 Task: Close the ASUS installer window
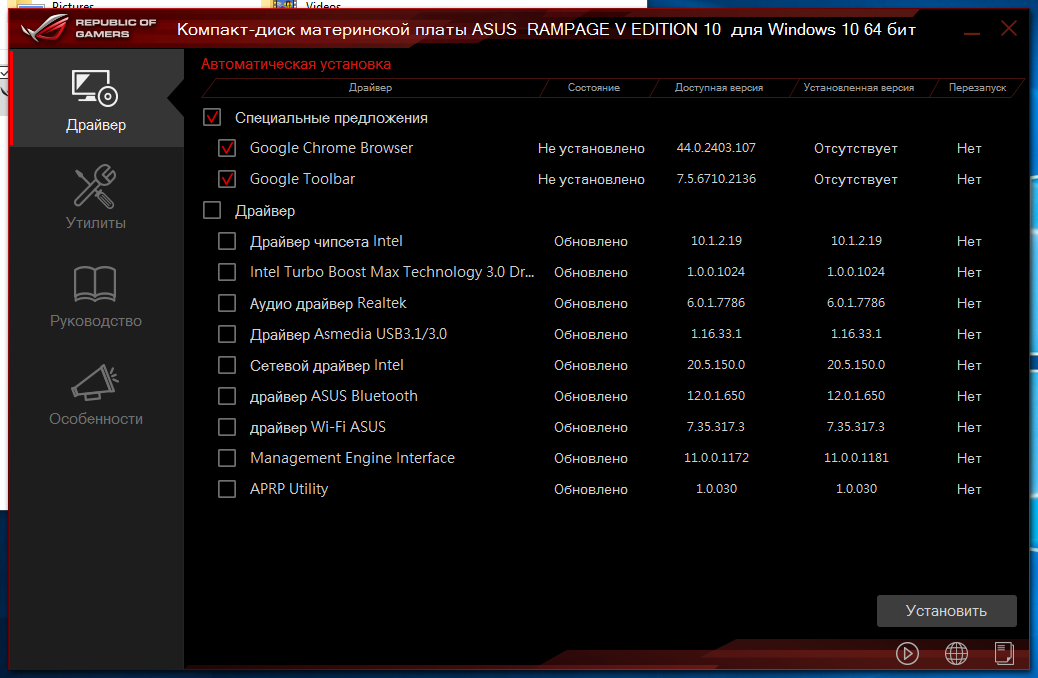(x=1009, y=28)
